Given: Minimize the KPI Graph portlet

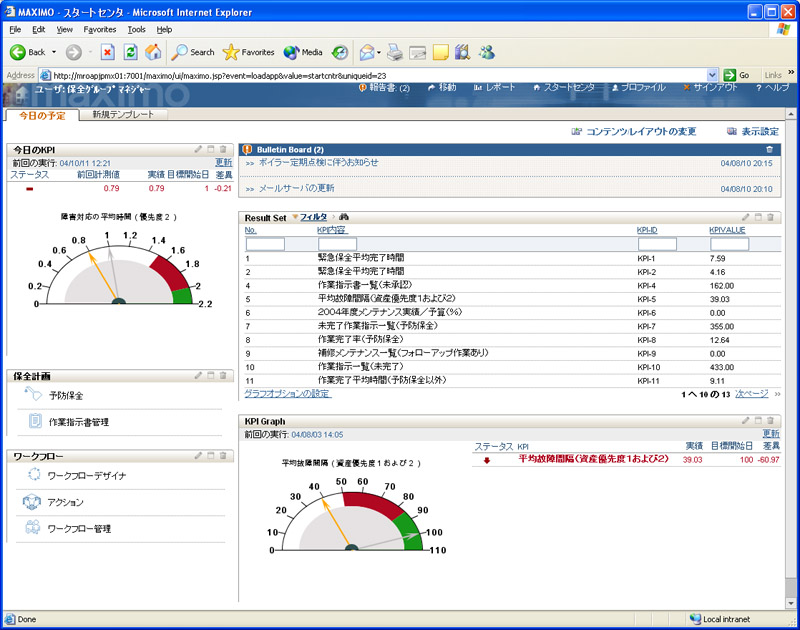Looking at the screenshot, I should 758,421.
